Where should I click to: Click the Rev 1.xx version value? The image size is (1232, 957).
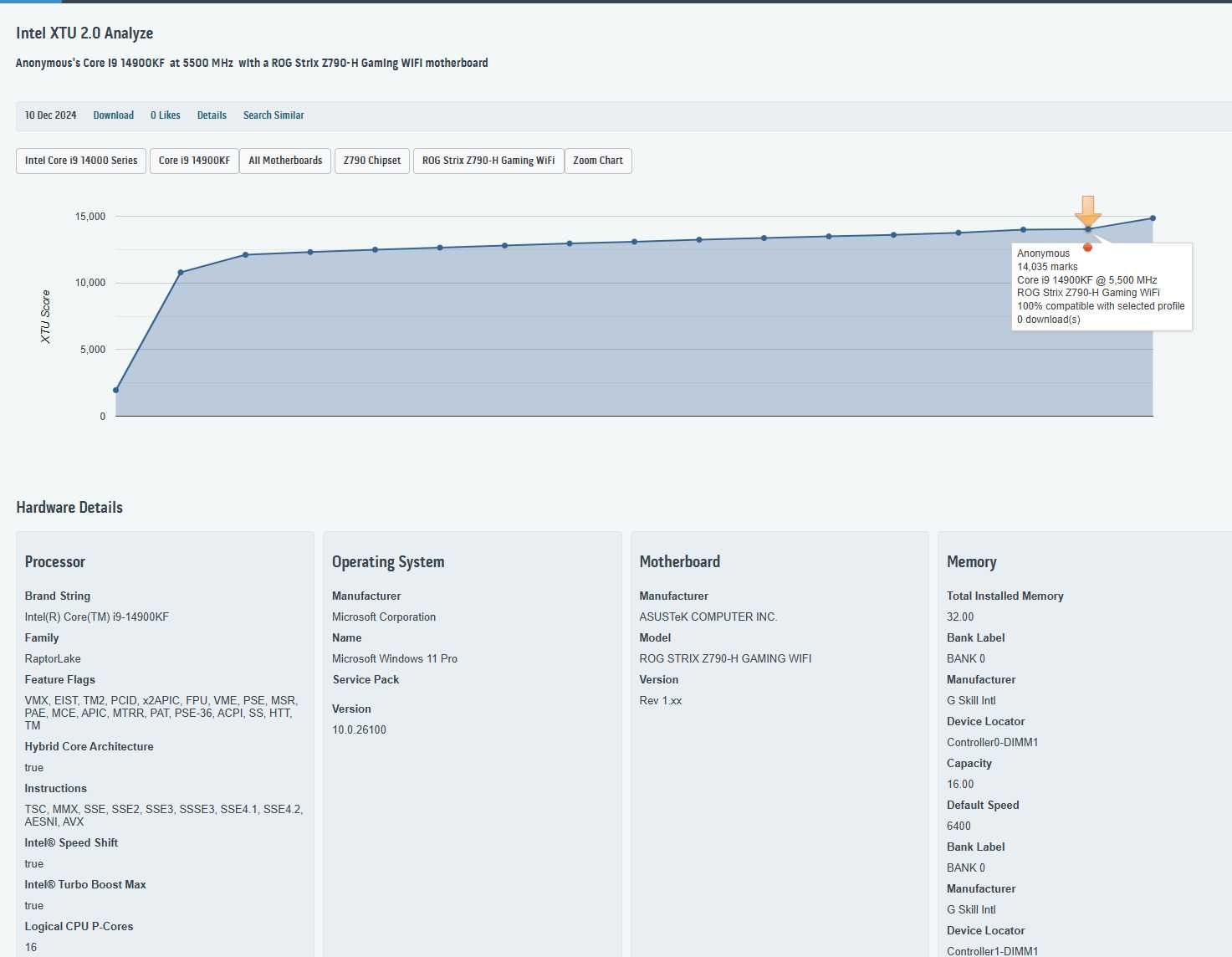[x=661, y=700]
